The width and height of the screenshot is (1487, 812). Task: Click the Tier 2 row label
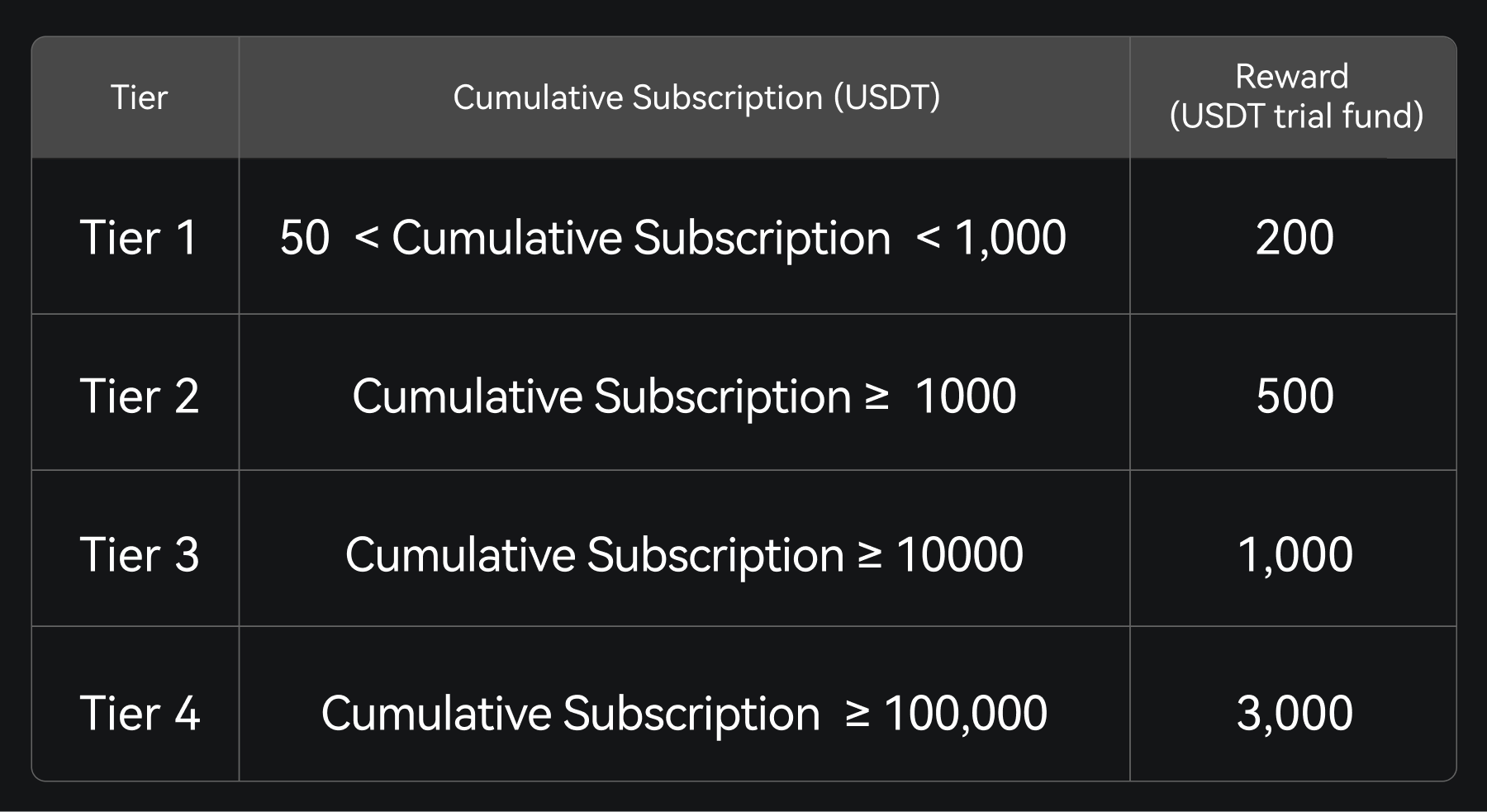click(x=139, y=396)
